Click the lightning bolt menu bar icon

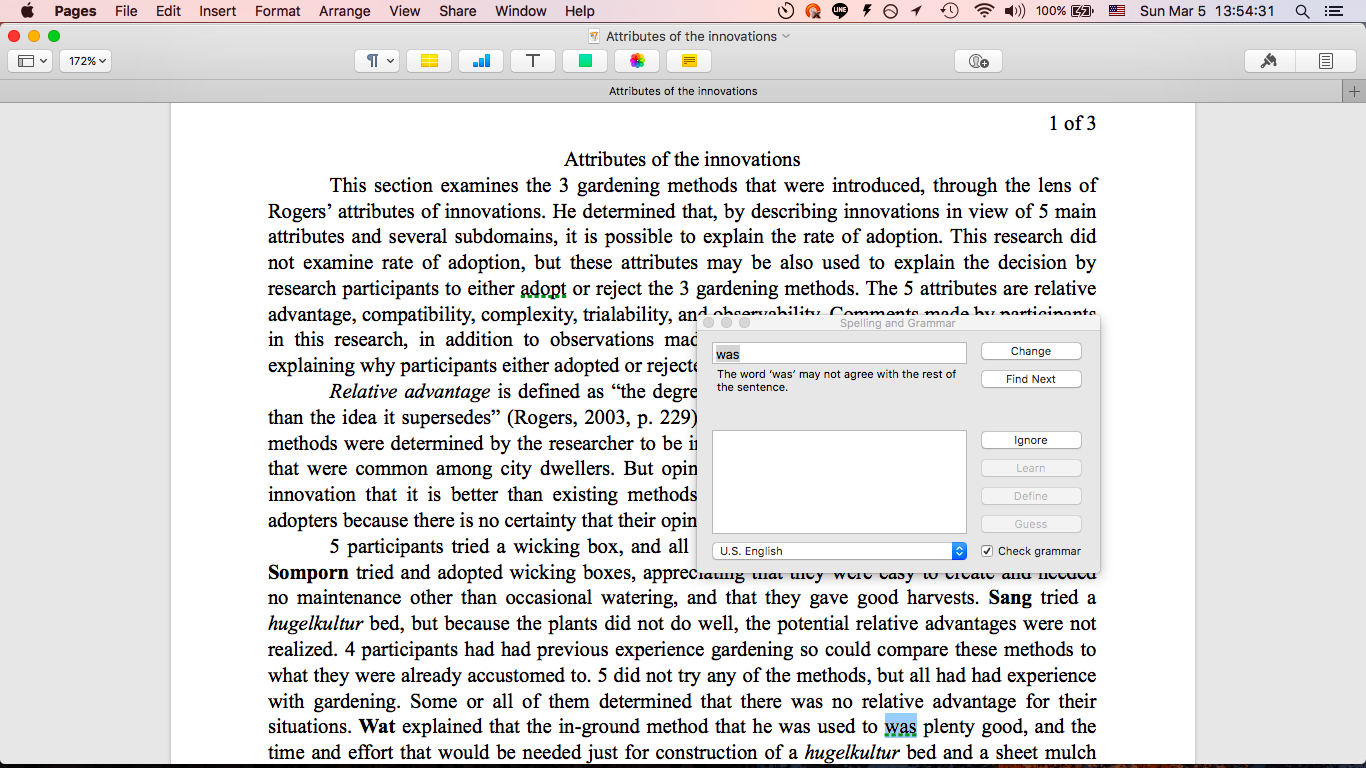[x=866, y=11]
